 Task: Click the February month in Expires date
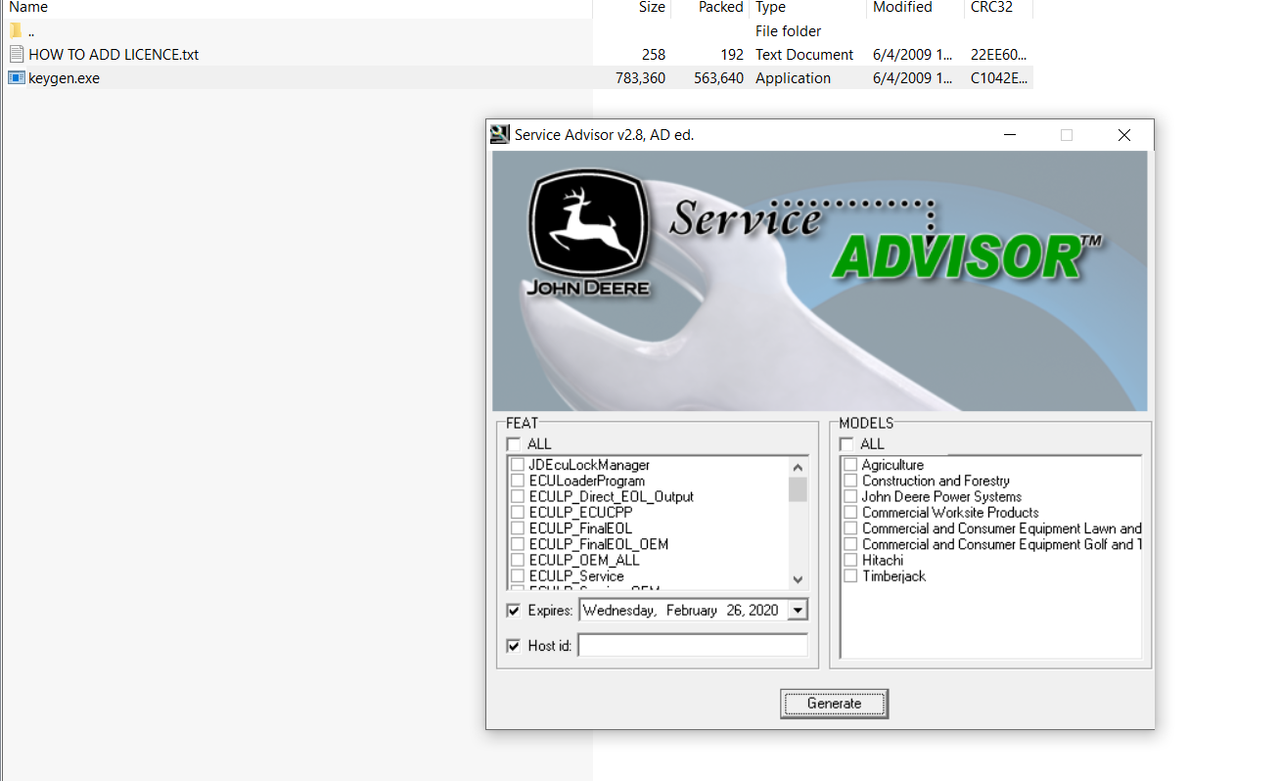click(692, 610)
